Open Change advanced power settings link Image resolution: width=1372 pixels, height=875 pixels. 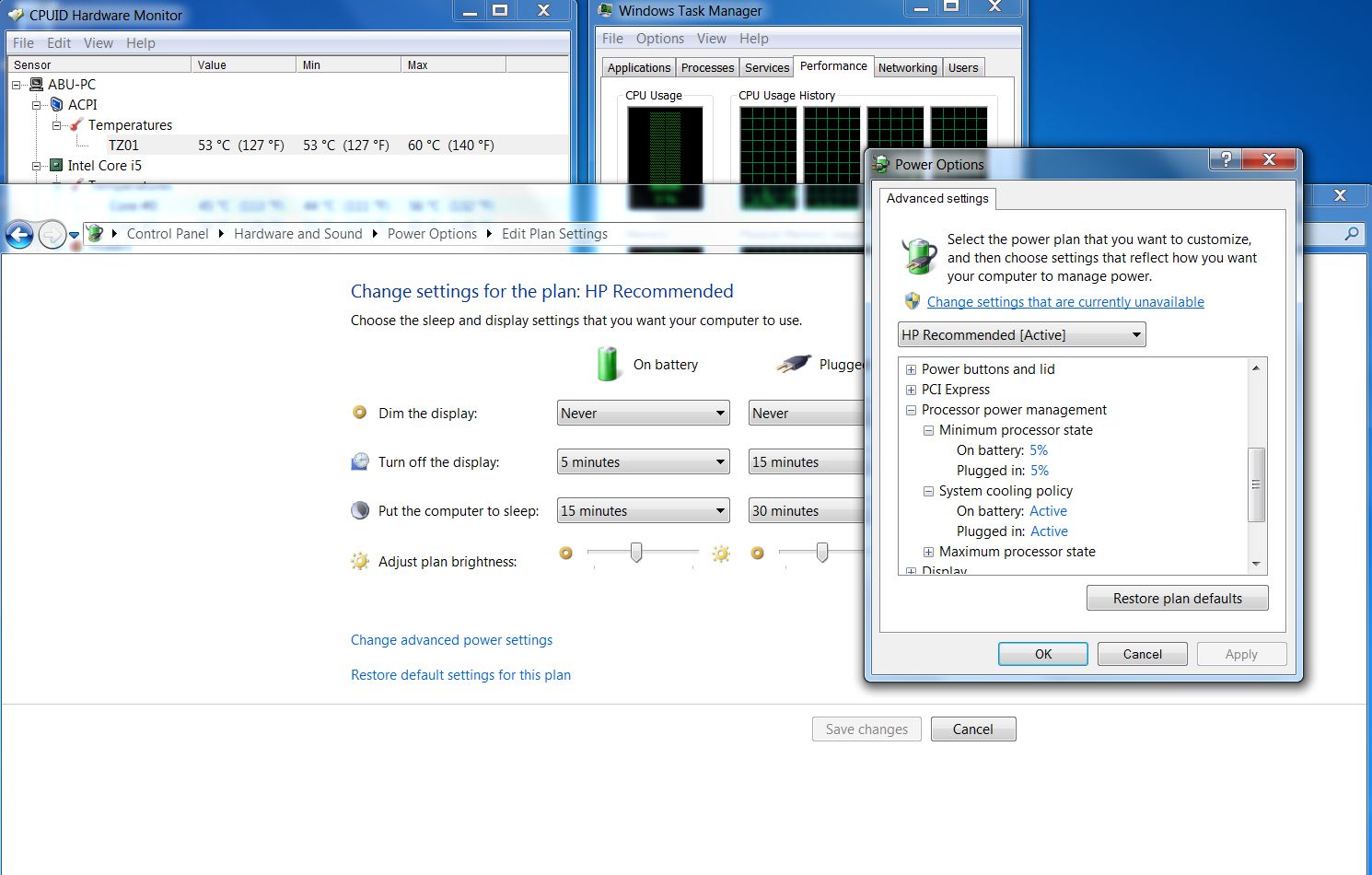(452, 640)
